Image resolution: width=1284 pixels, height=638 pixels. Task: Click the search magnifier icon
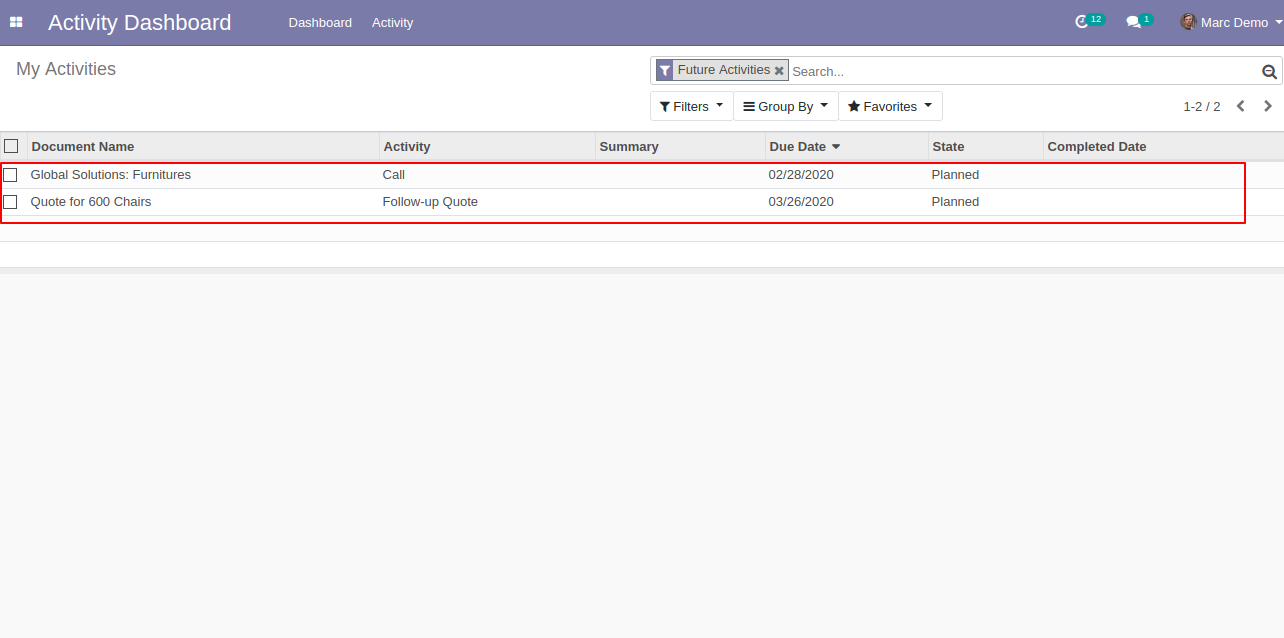1269,71
